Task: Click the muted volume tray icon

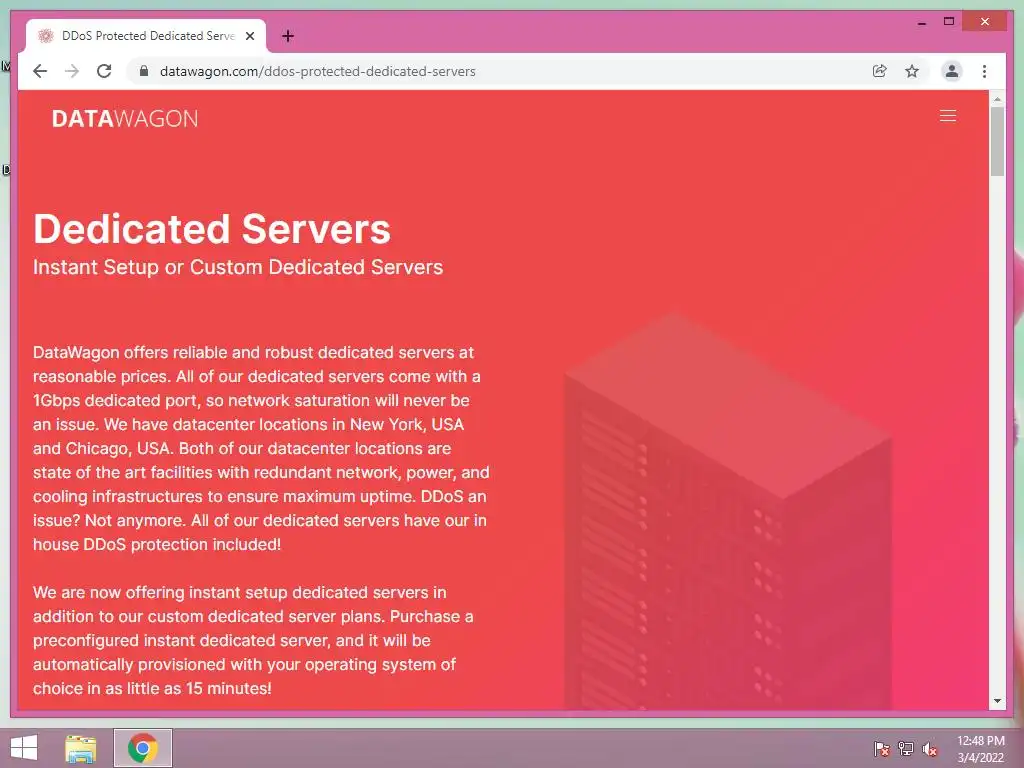Action: point(930,749)
